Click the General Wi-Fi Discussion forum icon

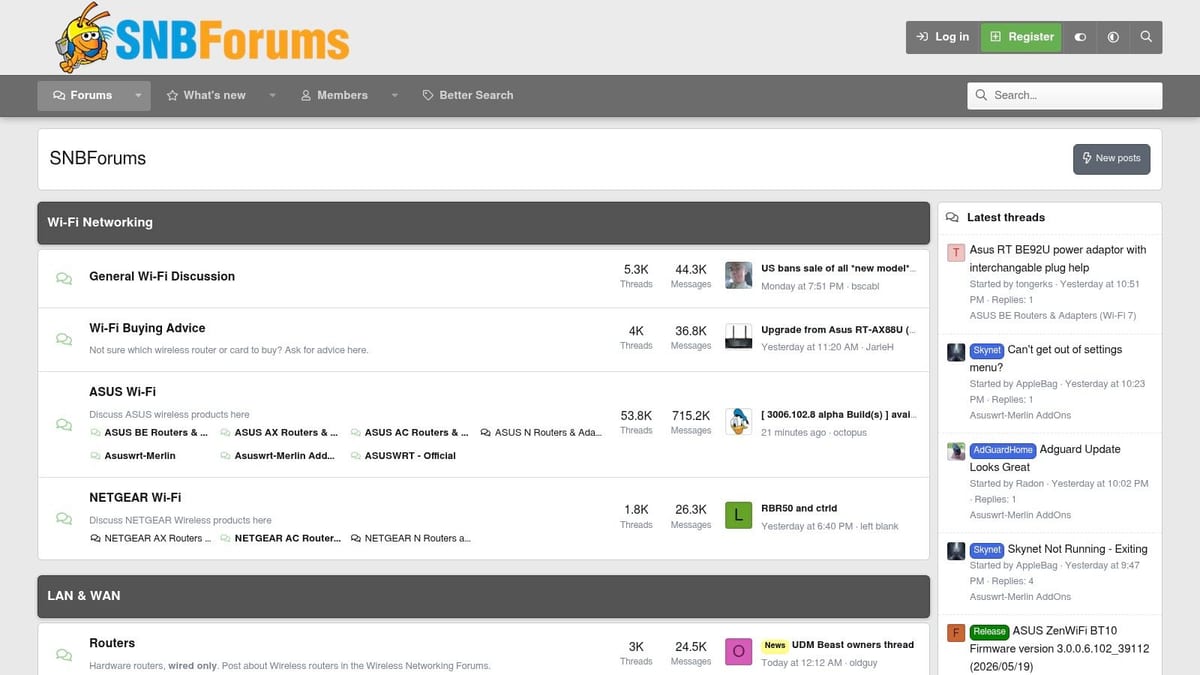pyautogui.click(x=64, y=278)
